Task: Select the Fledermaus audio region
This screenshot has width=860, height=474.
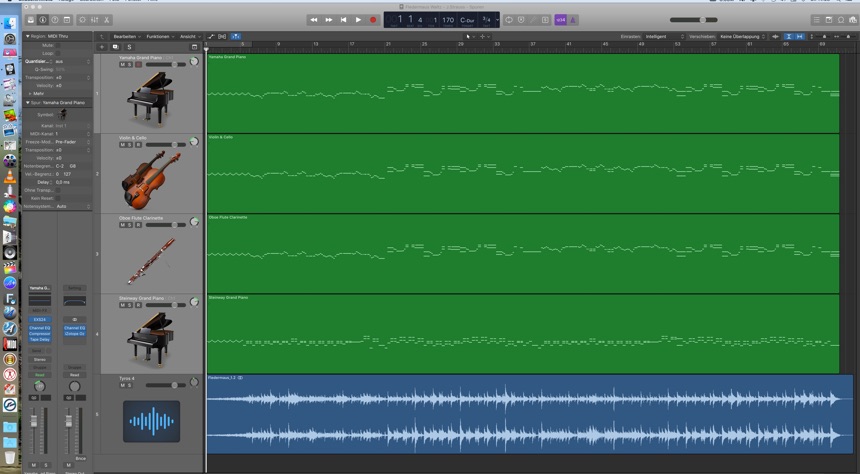Action: (529, 414)
